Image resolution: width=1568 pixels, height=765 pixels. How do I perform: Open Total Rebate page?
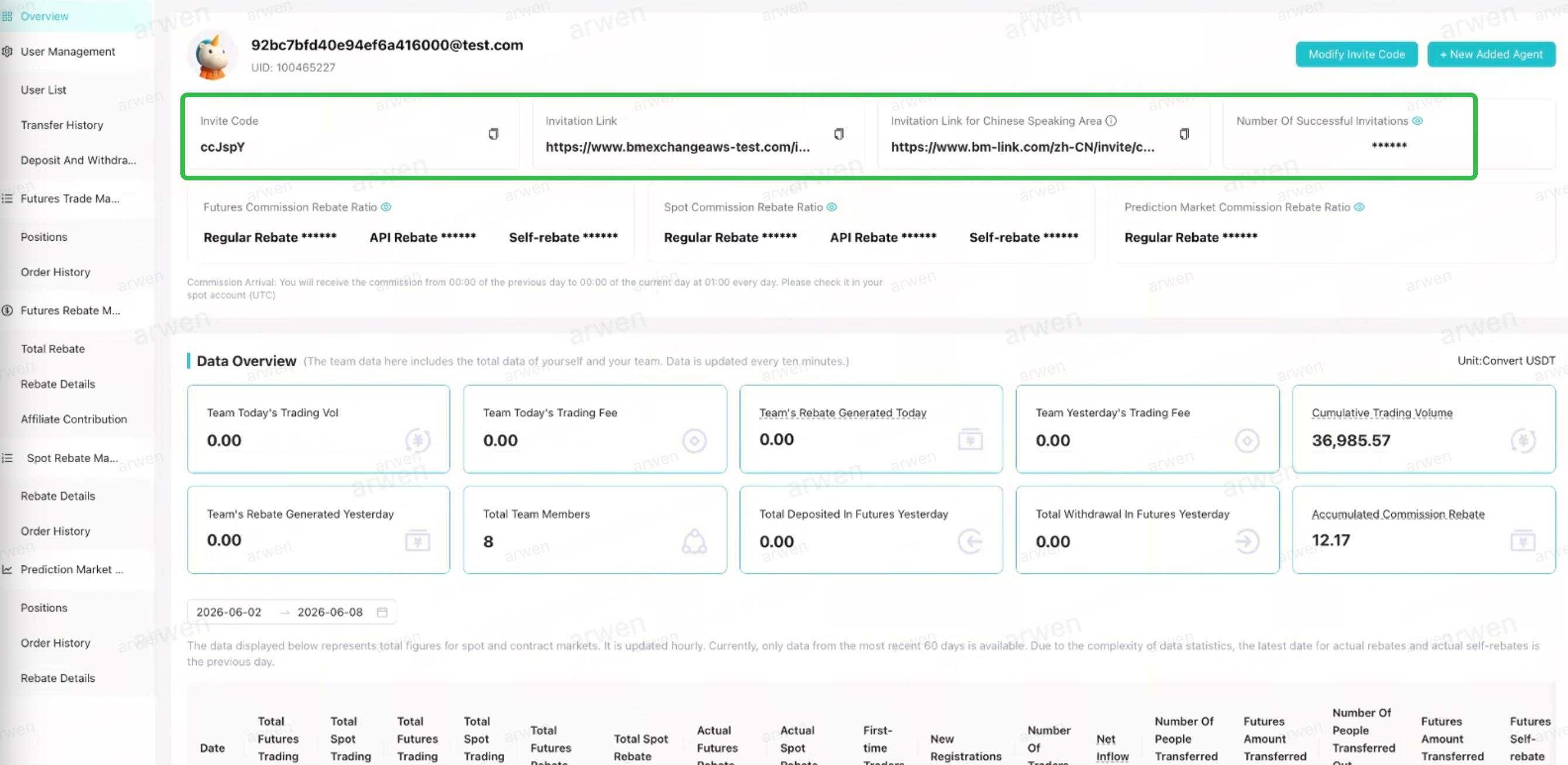point(53,349)
